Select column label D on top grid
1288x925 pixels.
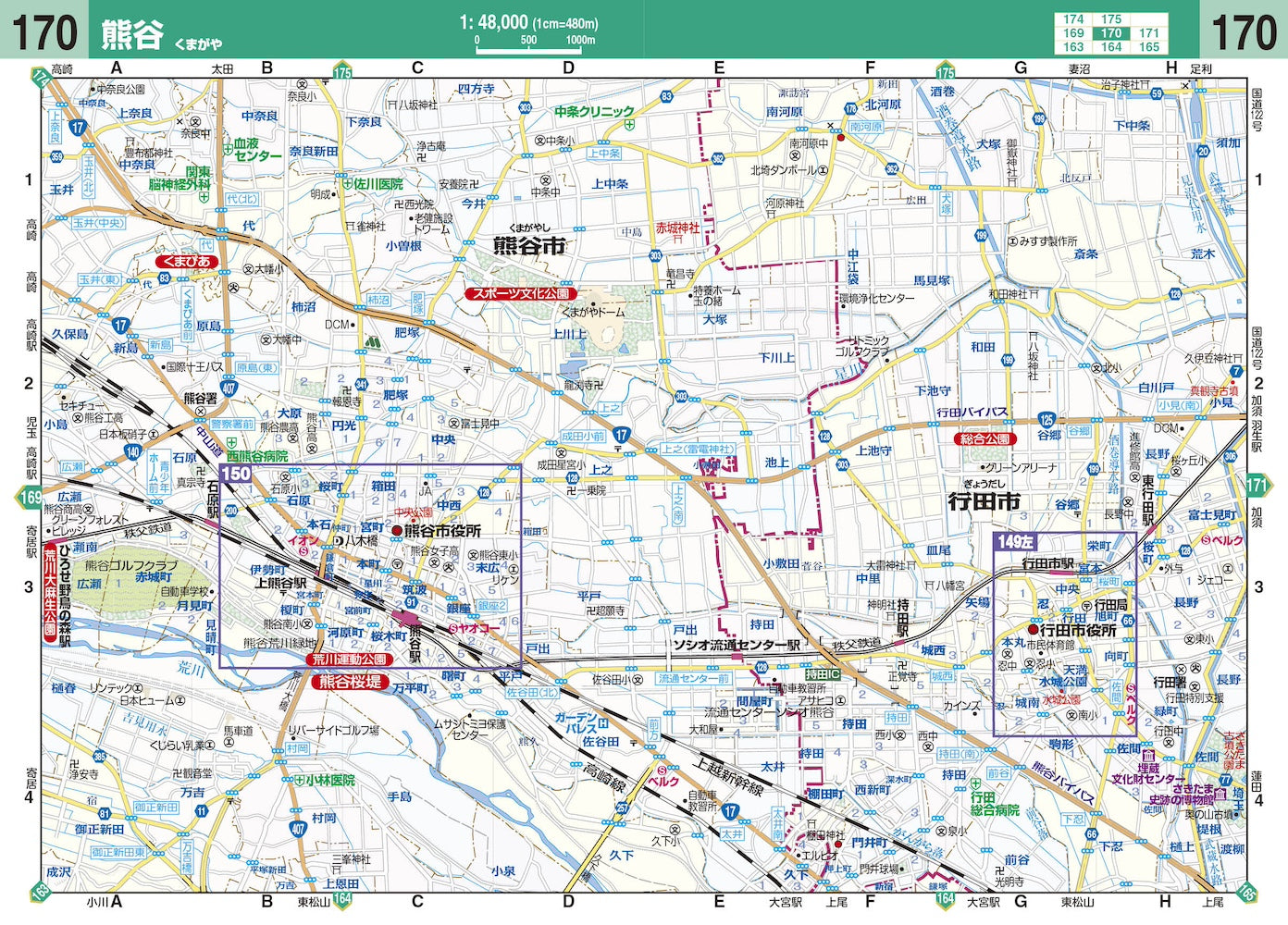[567, 68]
